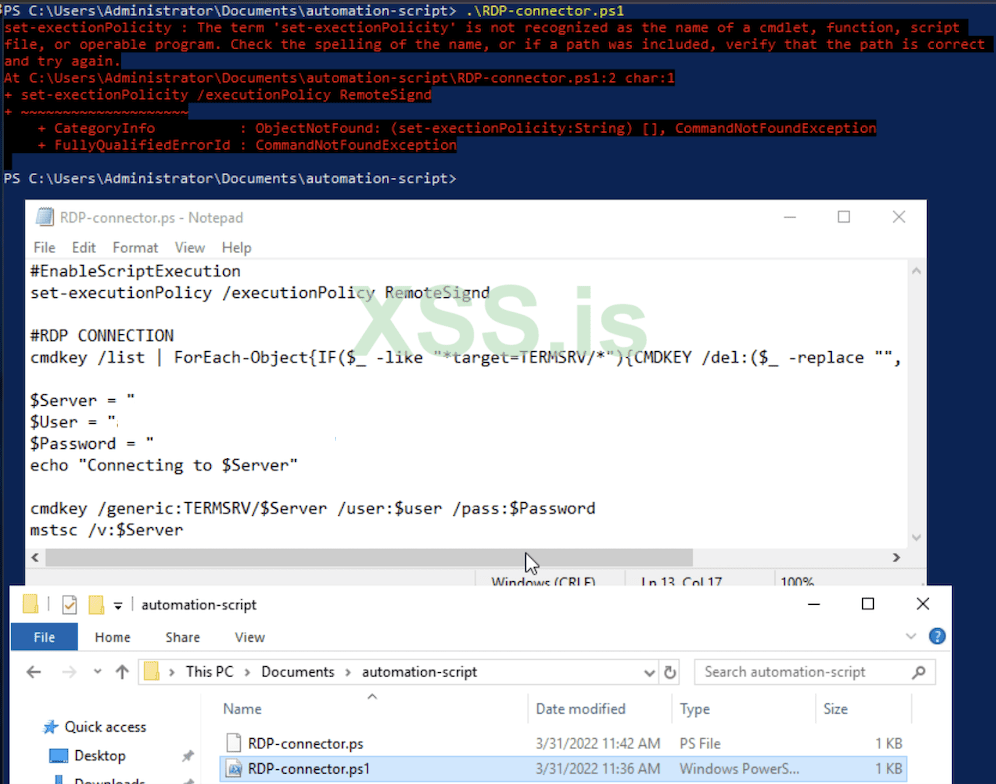Click This PC in address bar
The height and width of the screenshot is (784, 996).
point(209,672)
